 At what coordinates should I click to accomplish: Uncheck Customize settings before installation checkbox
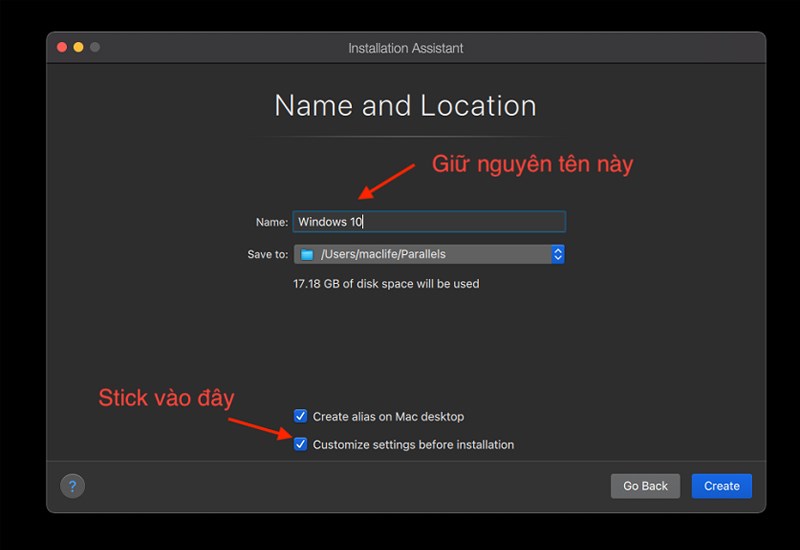pos(300,444)
